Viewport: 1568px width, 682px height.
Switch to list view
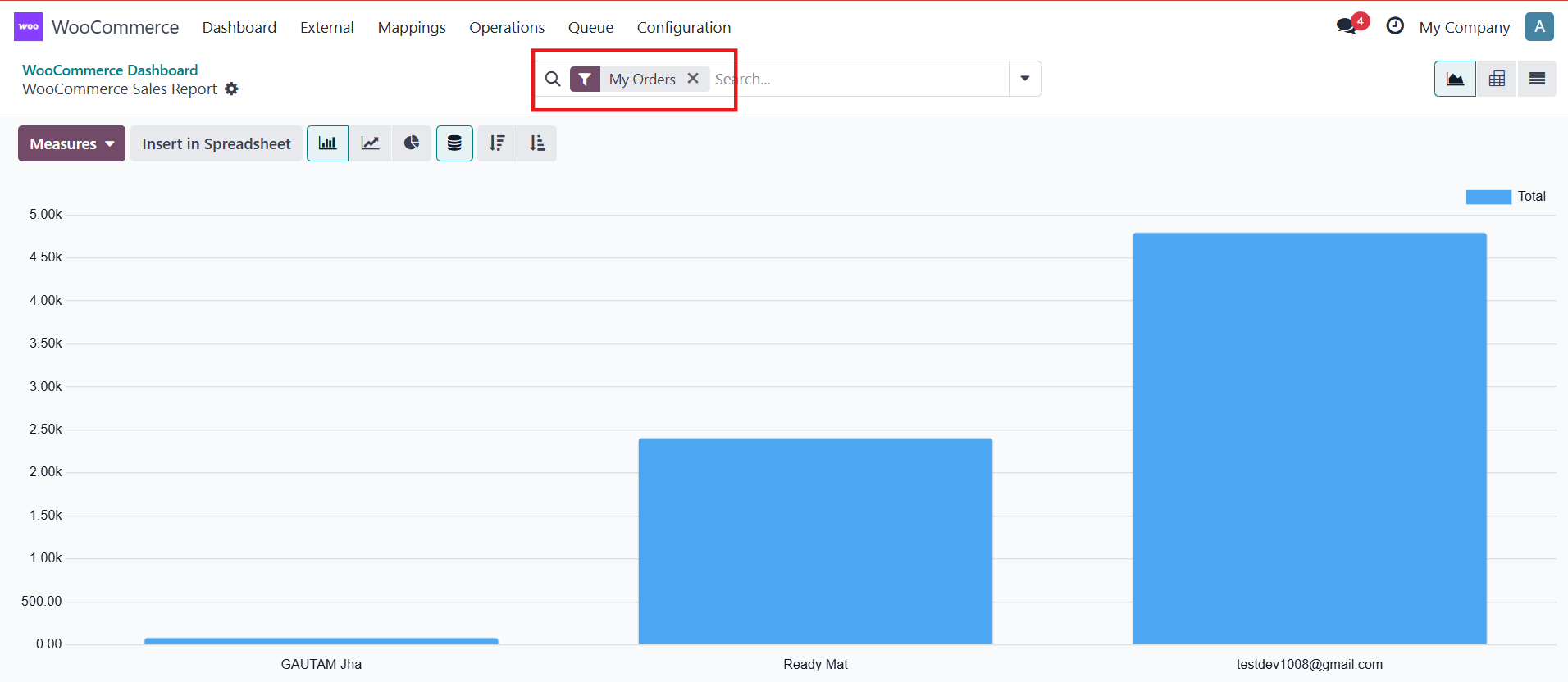pyautogui.click(x=1537, y=79)
